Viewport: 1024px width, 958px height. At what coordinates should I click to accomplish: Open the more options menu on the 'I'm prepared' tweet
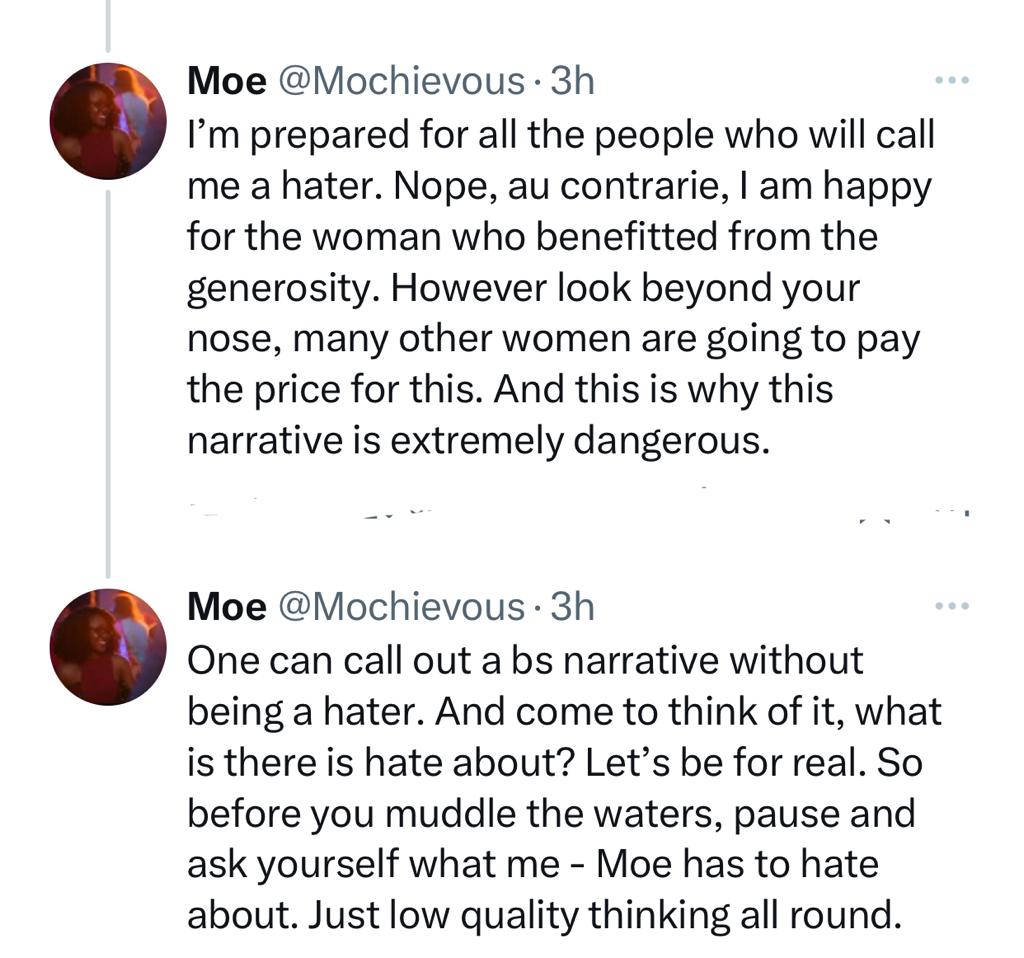click(x=952, y=80)
